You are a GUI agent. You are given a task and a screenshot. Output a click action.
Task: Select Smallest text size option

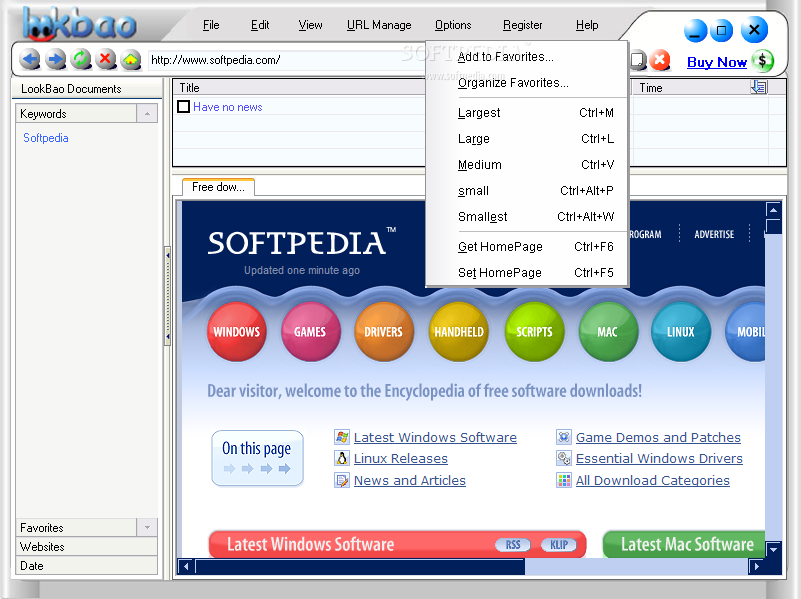(x=526, y=217)
